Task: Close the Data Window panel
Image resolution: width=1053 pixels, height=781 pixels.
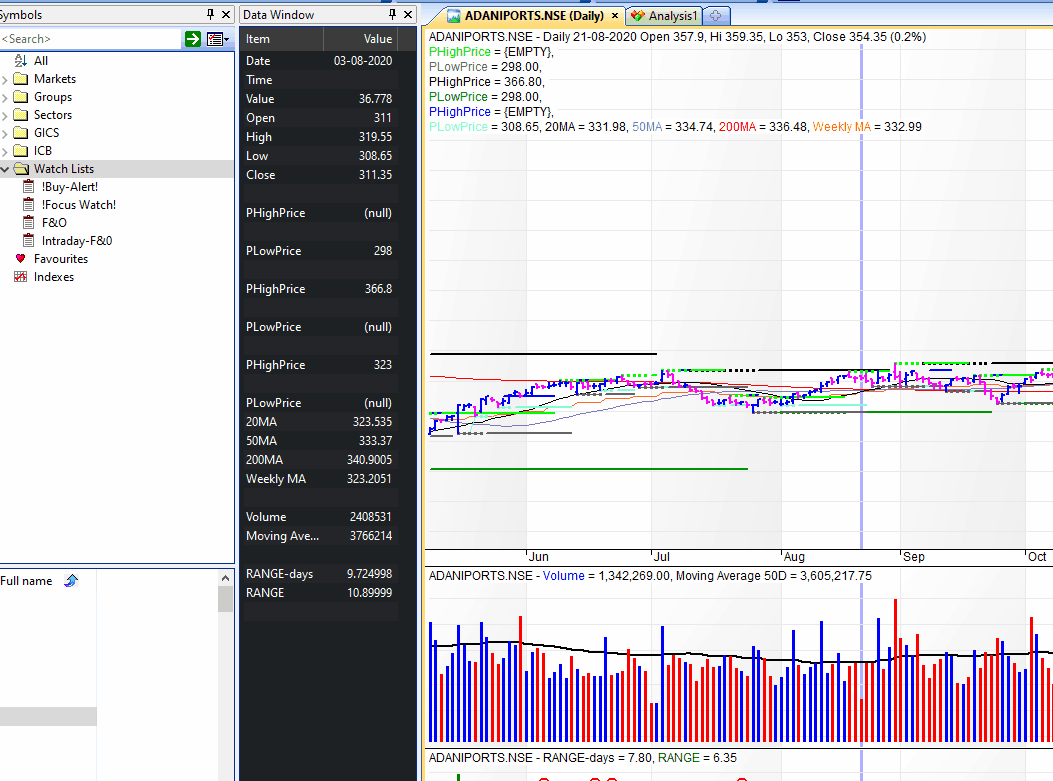Action: pos(408,14)
